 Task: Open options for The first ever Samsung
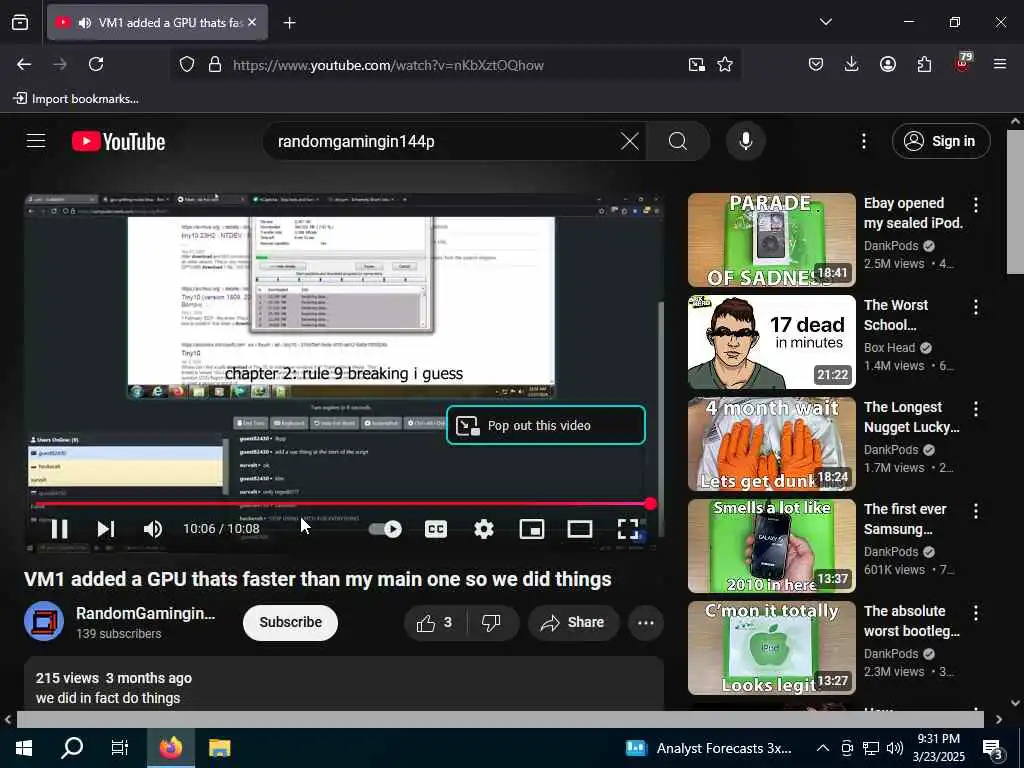click(976, 511)
